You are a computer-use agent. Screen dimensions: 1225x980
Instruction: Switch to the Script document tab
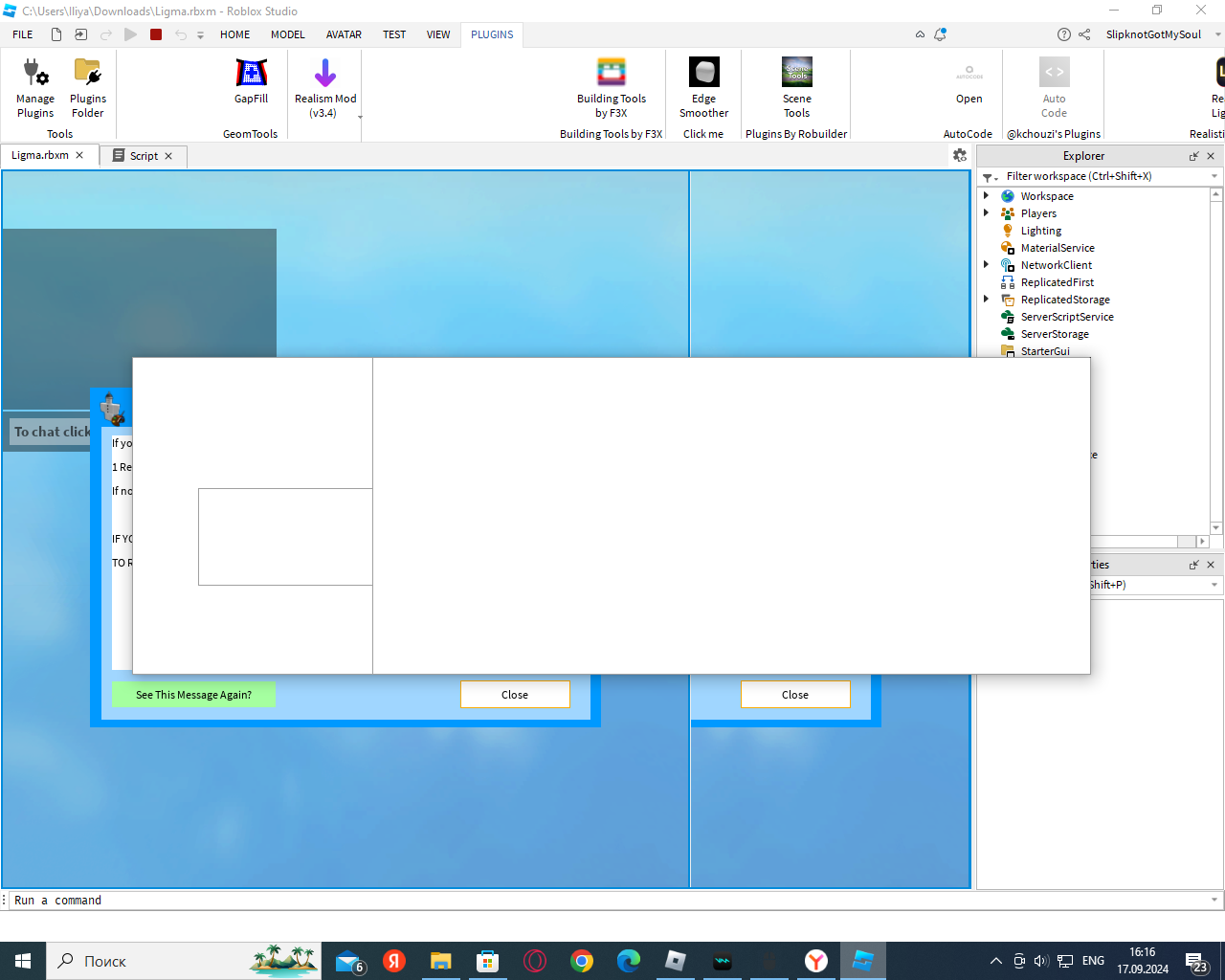pos(144,156)
